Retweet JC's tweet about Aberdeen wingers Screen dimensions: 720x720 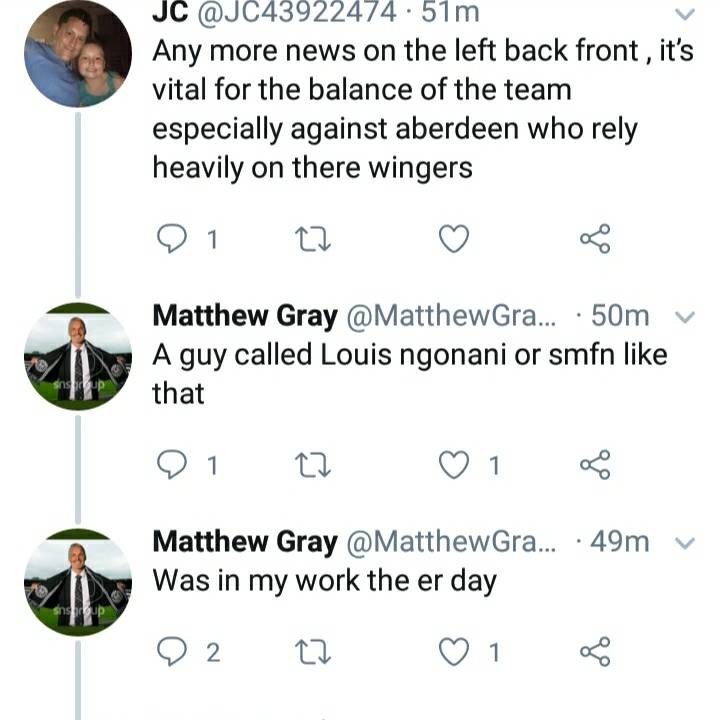click(313, 240)
